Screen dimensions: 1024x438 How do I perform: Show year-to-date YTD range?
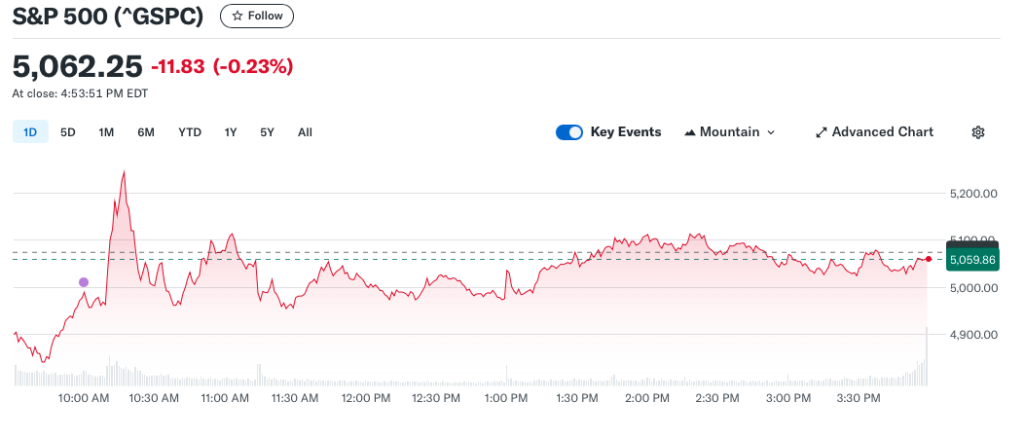pos(190,132)
